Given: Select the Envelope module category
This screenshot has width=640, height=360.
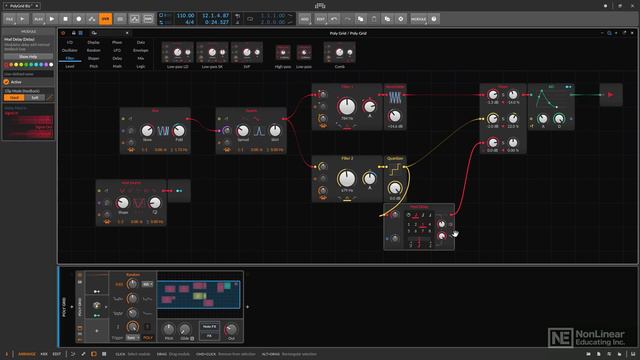Looking at the screenshot, I should pyautogui.click(x=141, y=50).
